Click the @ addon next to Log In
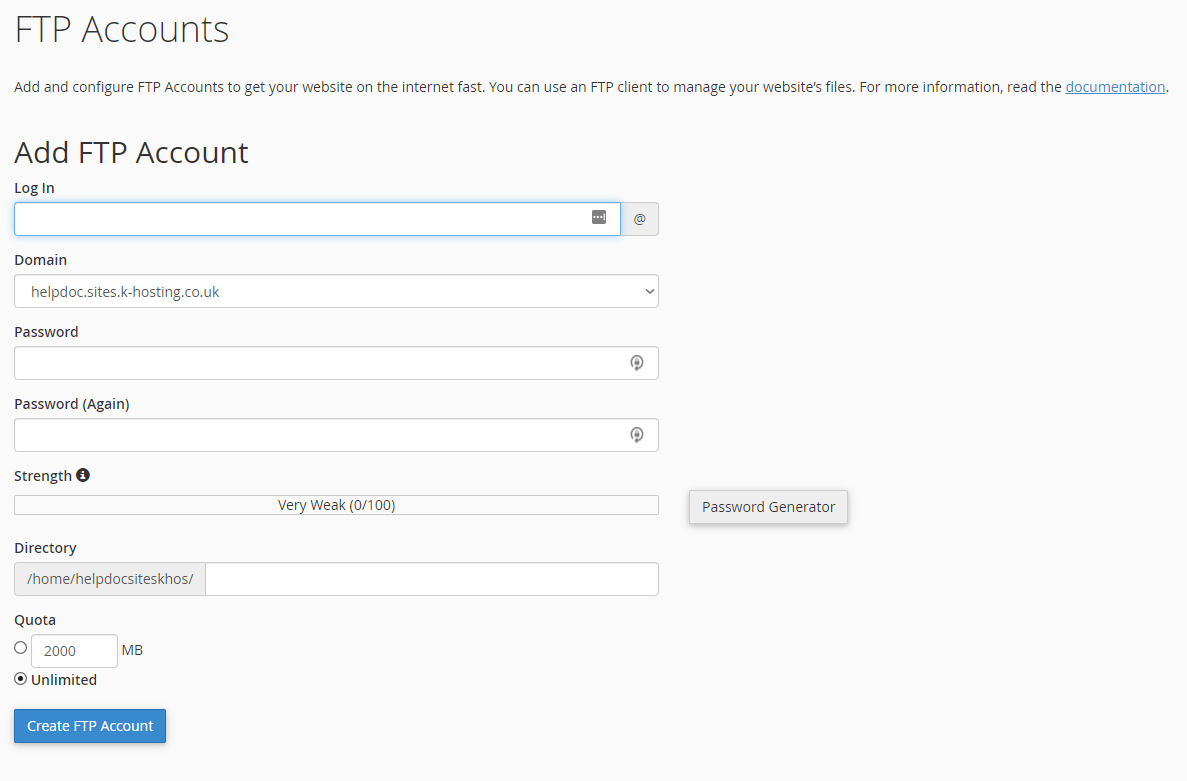Image resolution: width=1187 pixels, height=781 pixels. [640, 219]
